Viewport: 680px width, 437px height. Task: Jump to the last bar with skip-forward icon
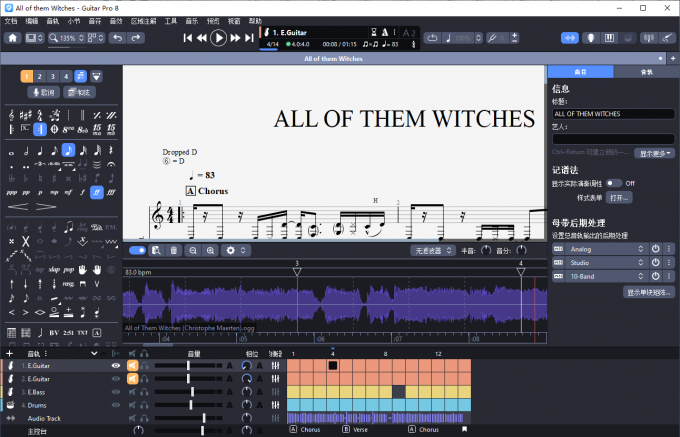[x=249, y=38]
